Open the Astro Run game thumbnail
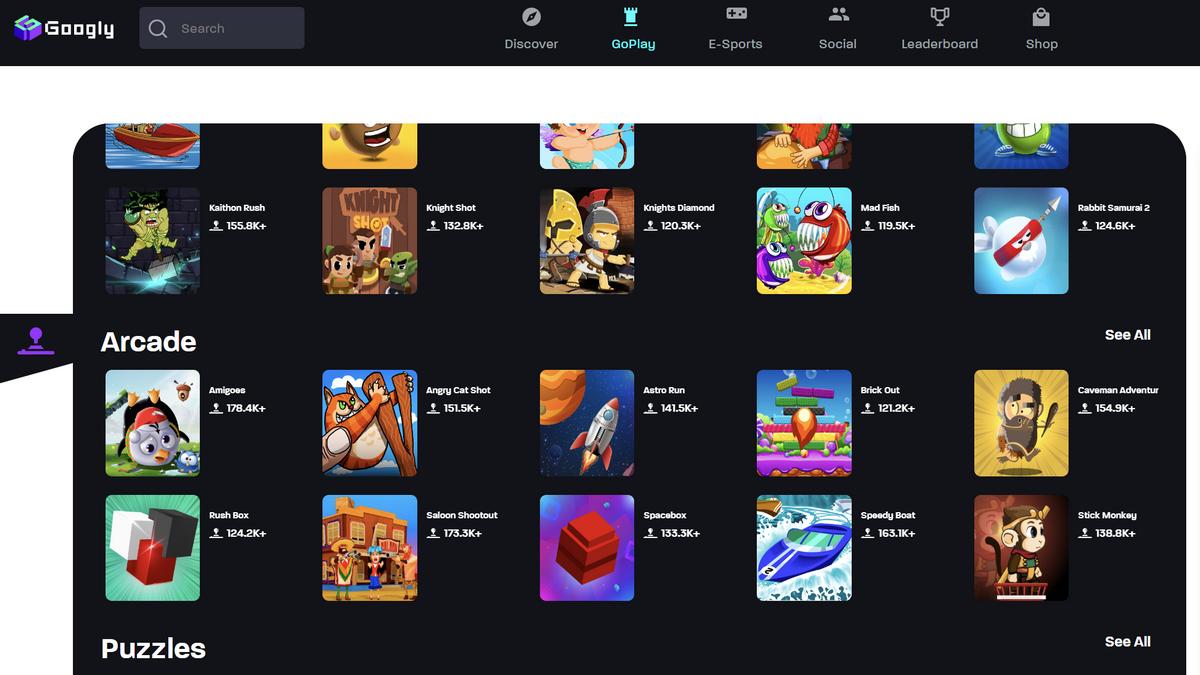Screen dimensions: 1200x675 coord(587,423)
